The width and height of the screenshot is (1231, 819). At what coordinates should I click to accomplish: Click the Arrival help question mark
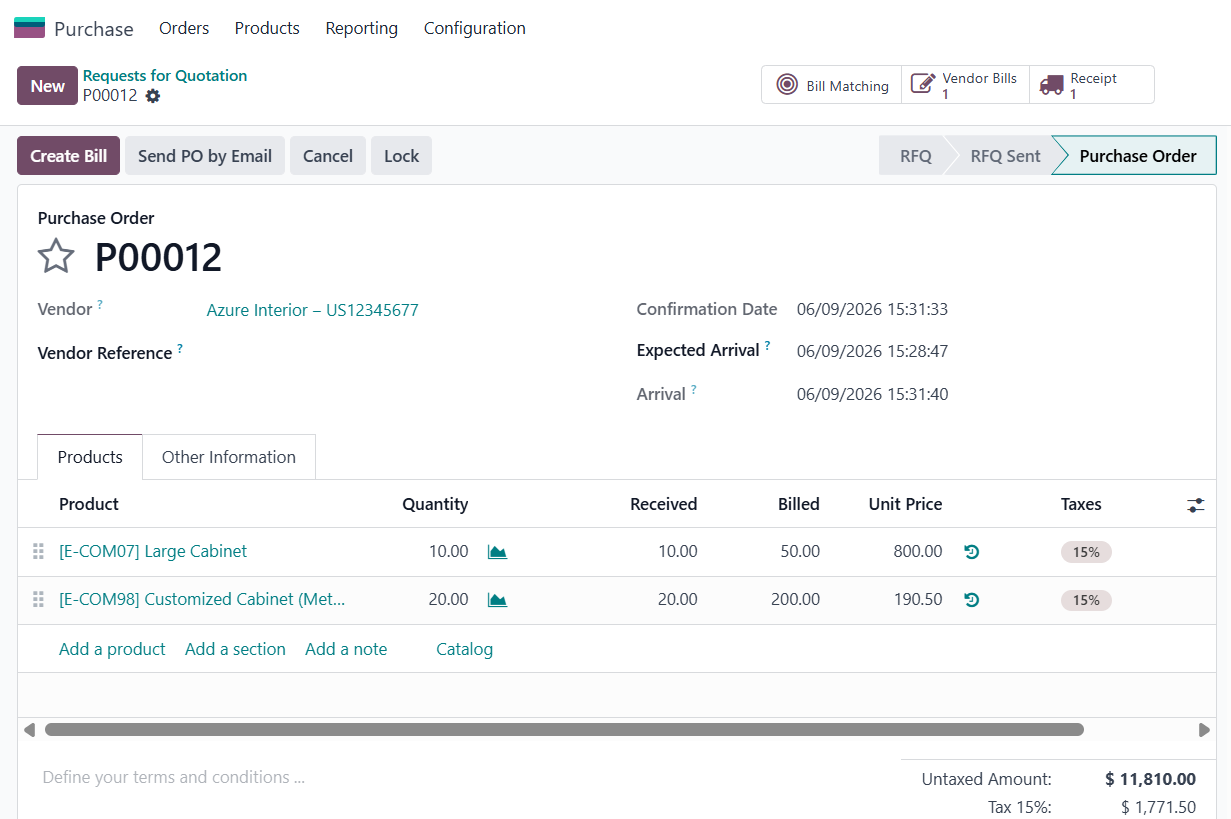[x=693, y=389]
